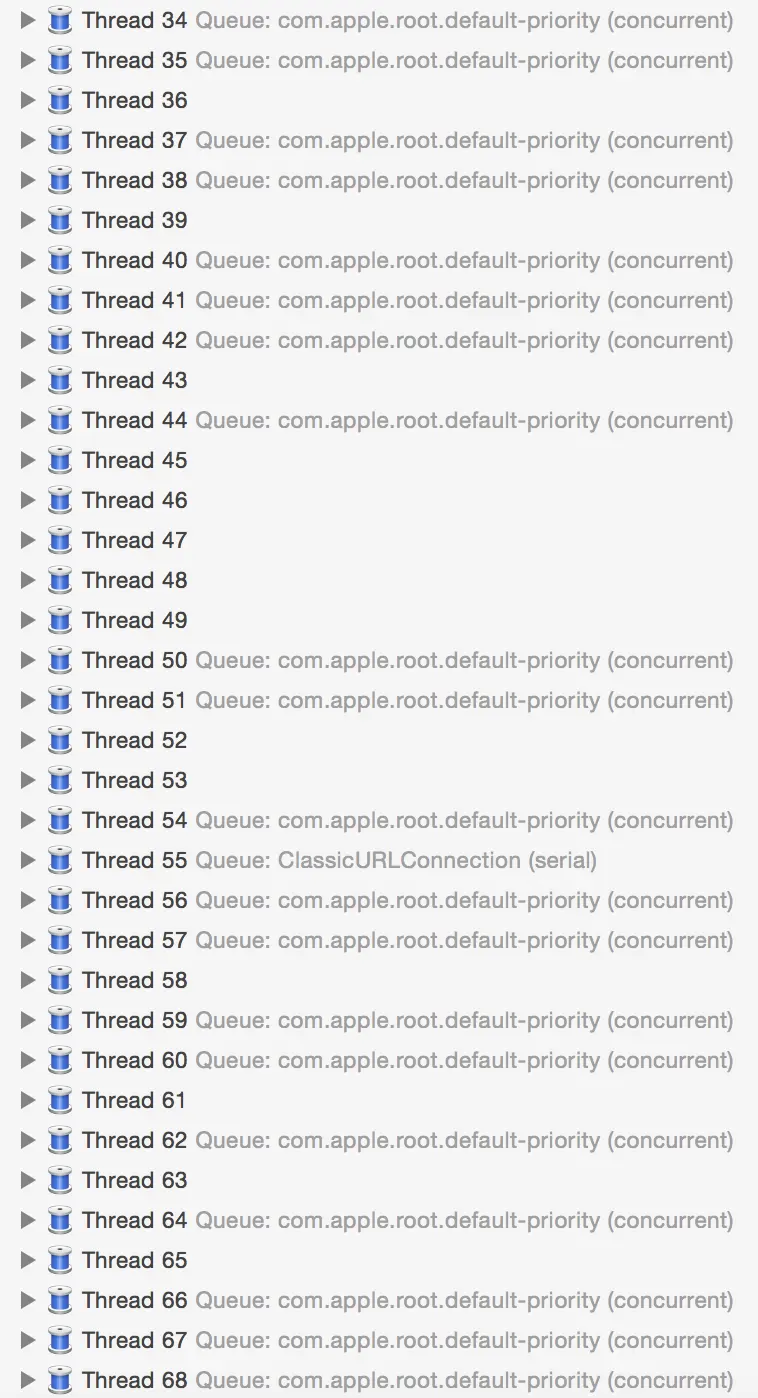Viewport: 758px width, 1398px height.
Task: Click the default-priority queue label on Thread 38
Action: pos(455,180)
